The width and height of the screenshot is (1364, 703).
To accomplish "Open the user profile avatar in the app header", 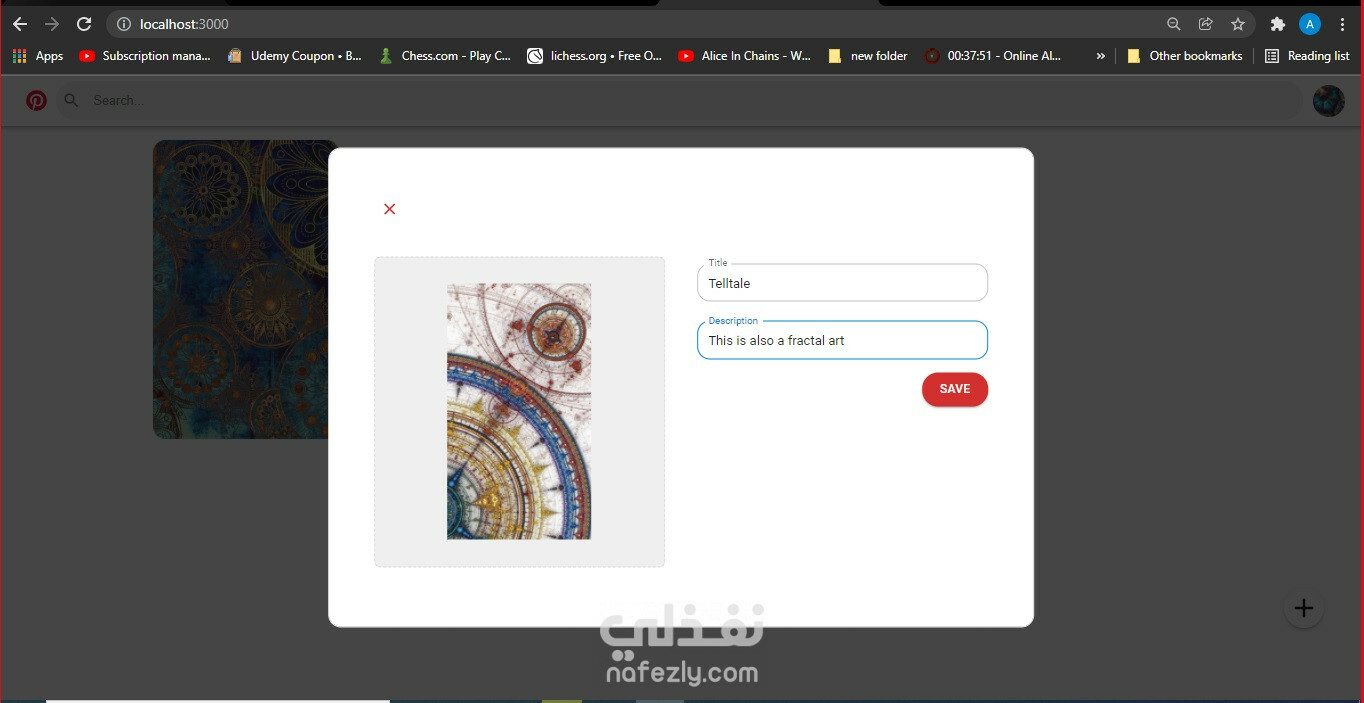I will pos(1328,100).
